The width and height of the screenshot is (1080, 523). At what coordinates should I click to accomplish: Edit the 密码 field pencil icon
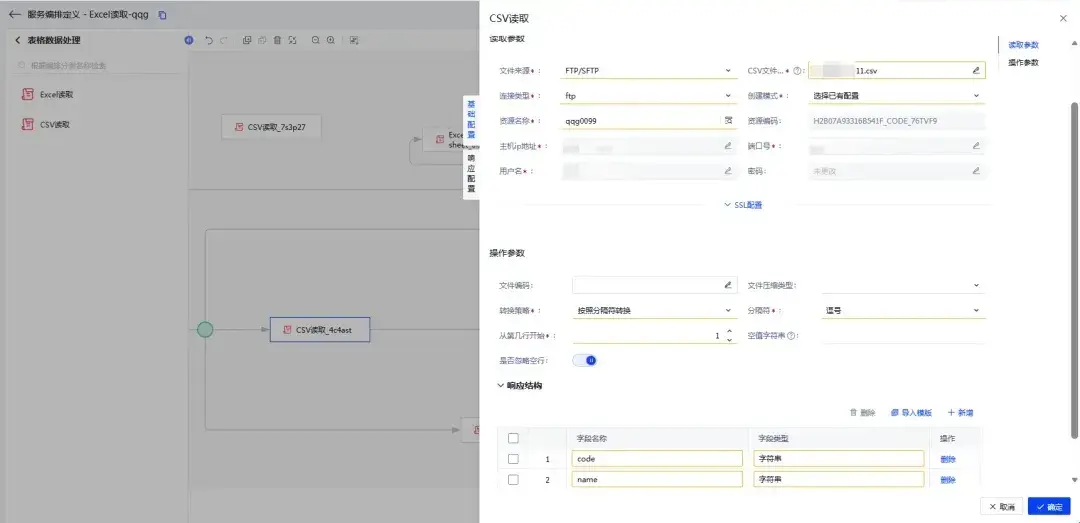[976, 171]
